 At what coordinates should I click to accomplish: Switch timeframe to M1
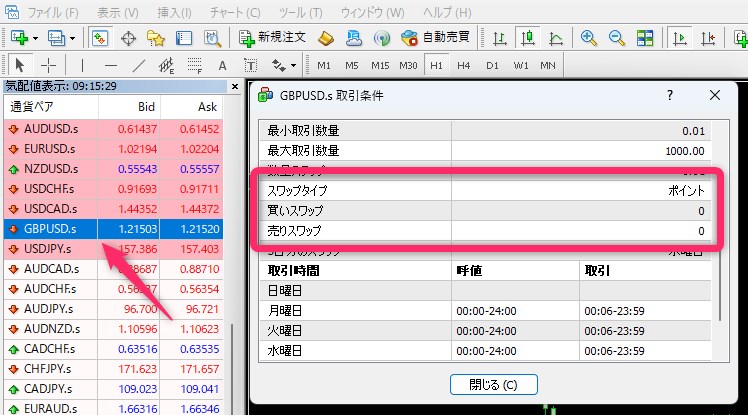tap(324, 65)
